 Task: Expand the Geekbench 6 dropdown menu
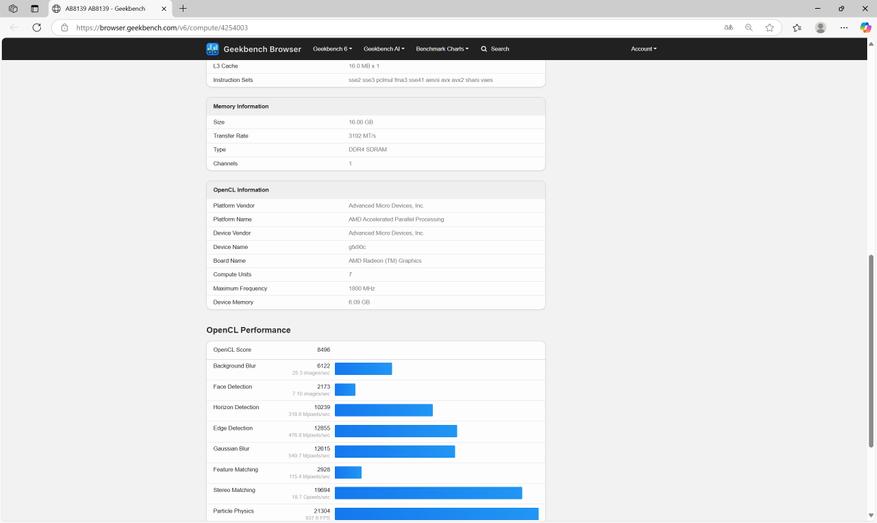(332, 49)
